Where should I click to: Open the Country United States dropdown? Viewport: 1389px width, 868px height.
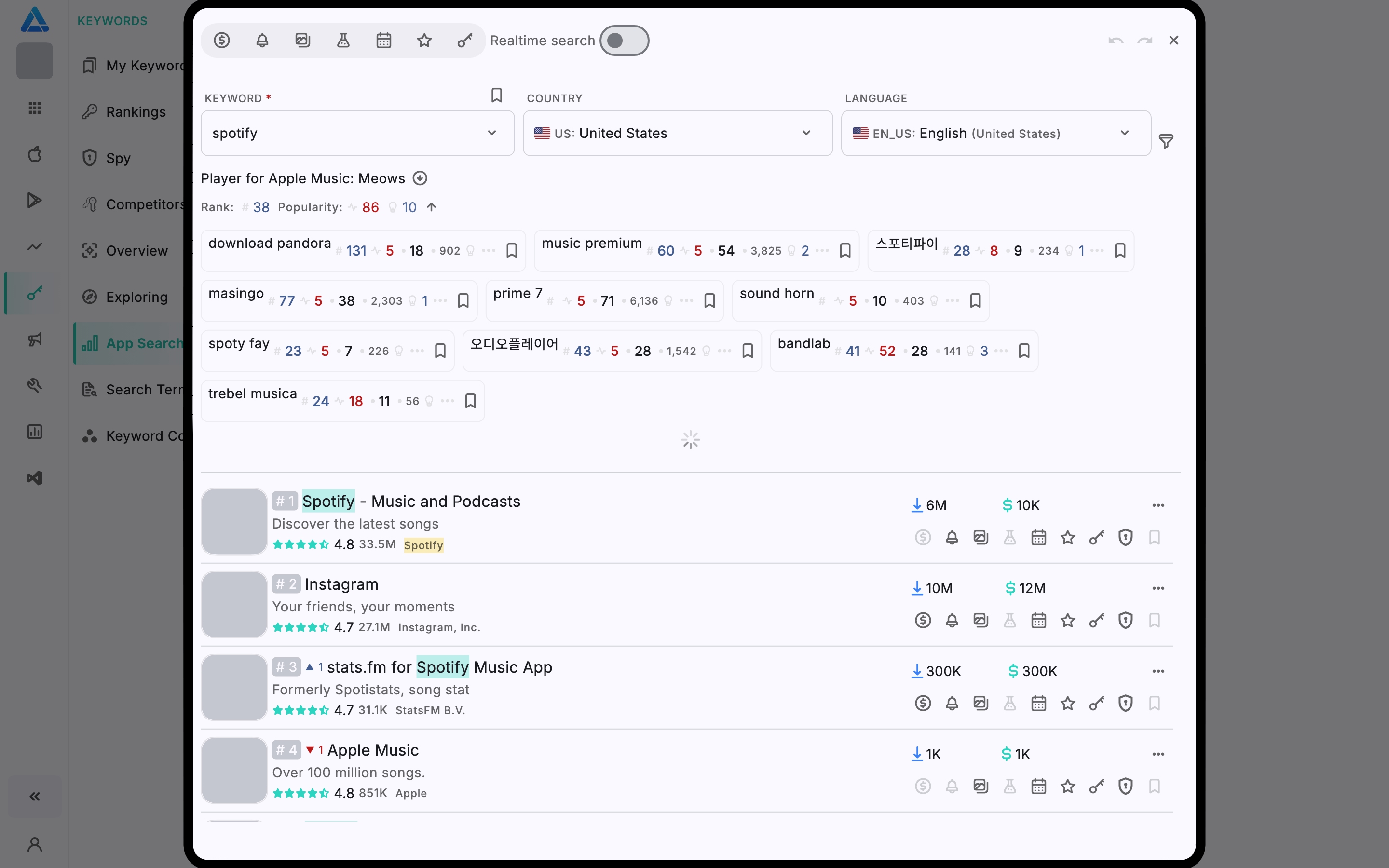click(678, 133)
